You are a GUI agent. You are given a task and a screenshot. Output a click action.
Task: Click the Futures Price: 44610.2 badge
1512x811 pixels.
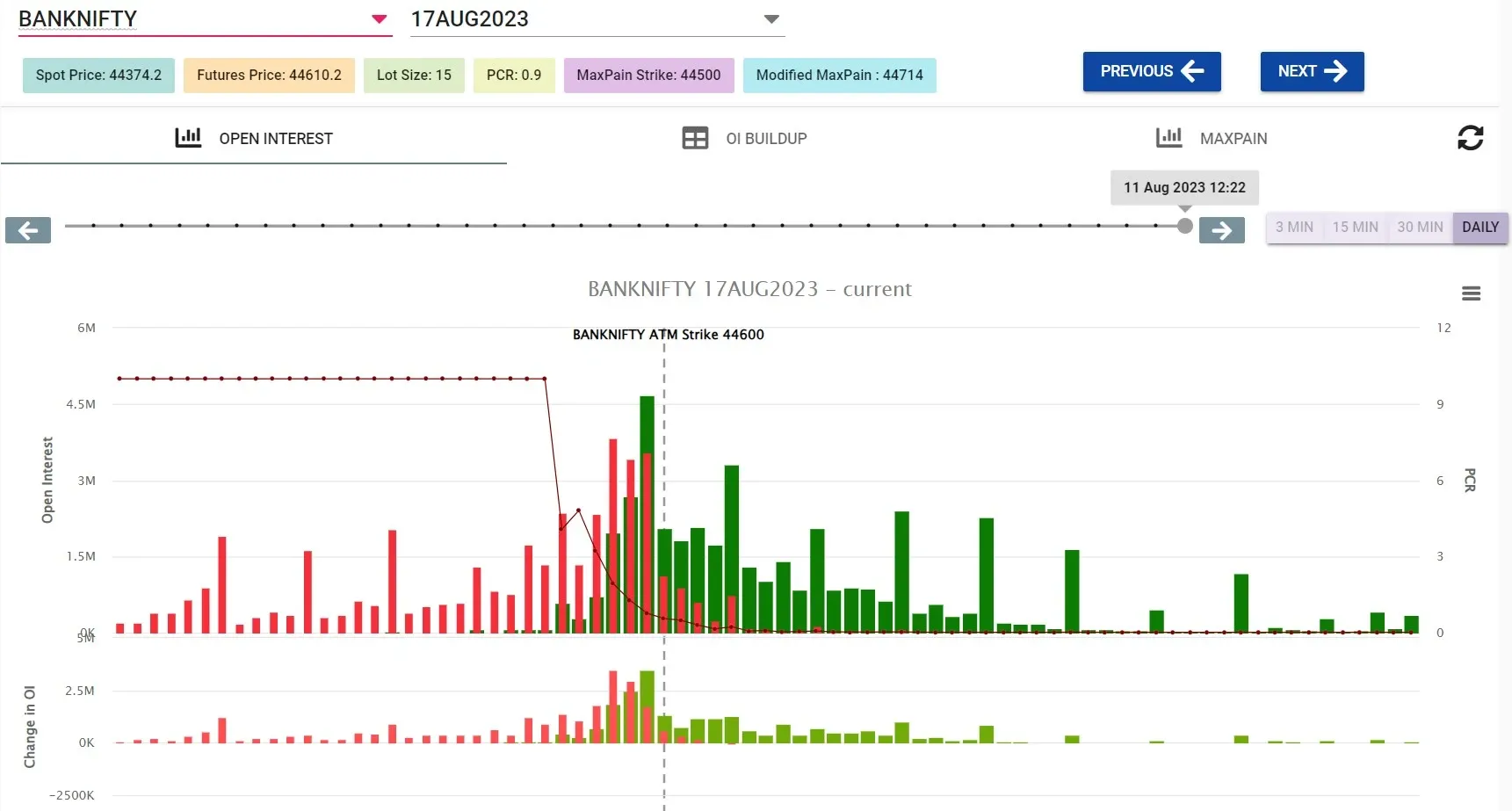point(269,76)
